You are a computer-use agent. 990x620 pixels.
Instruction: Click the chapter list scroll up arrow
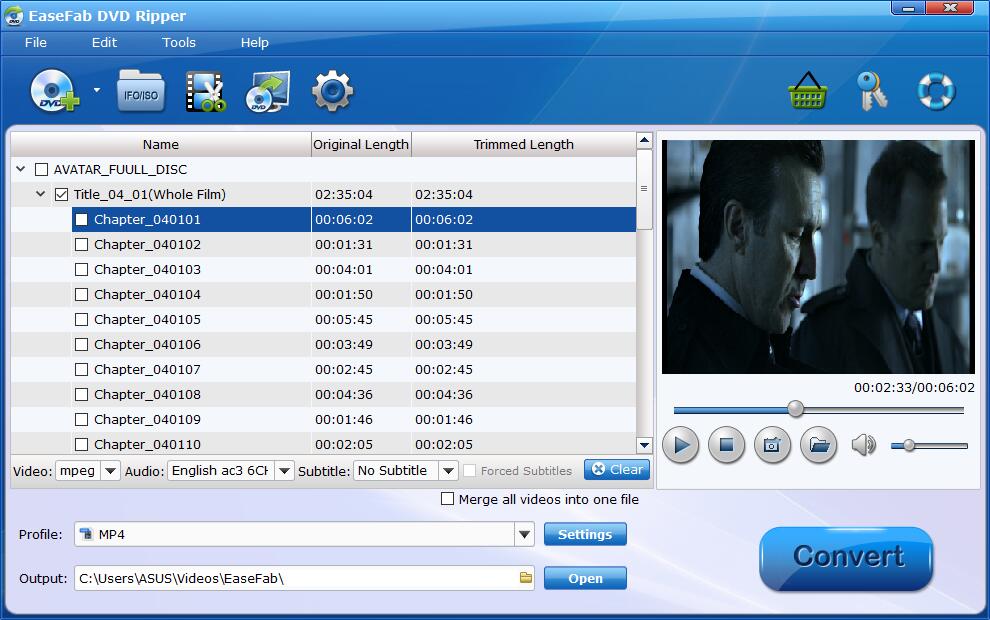(644, 140)
